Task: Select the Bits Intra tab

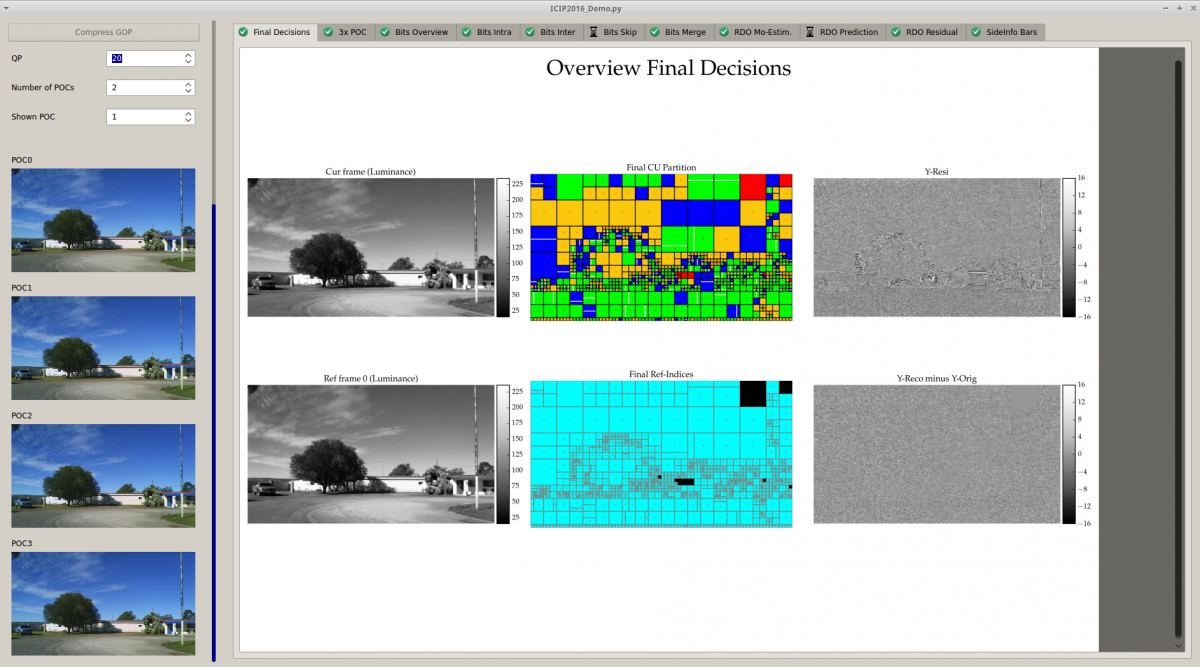Action: [493, 32]
